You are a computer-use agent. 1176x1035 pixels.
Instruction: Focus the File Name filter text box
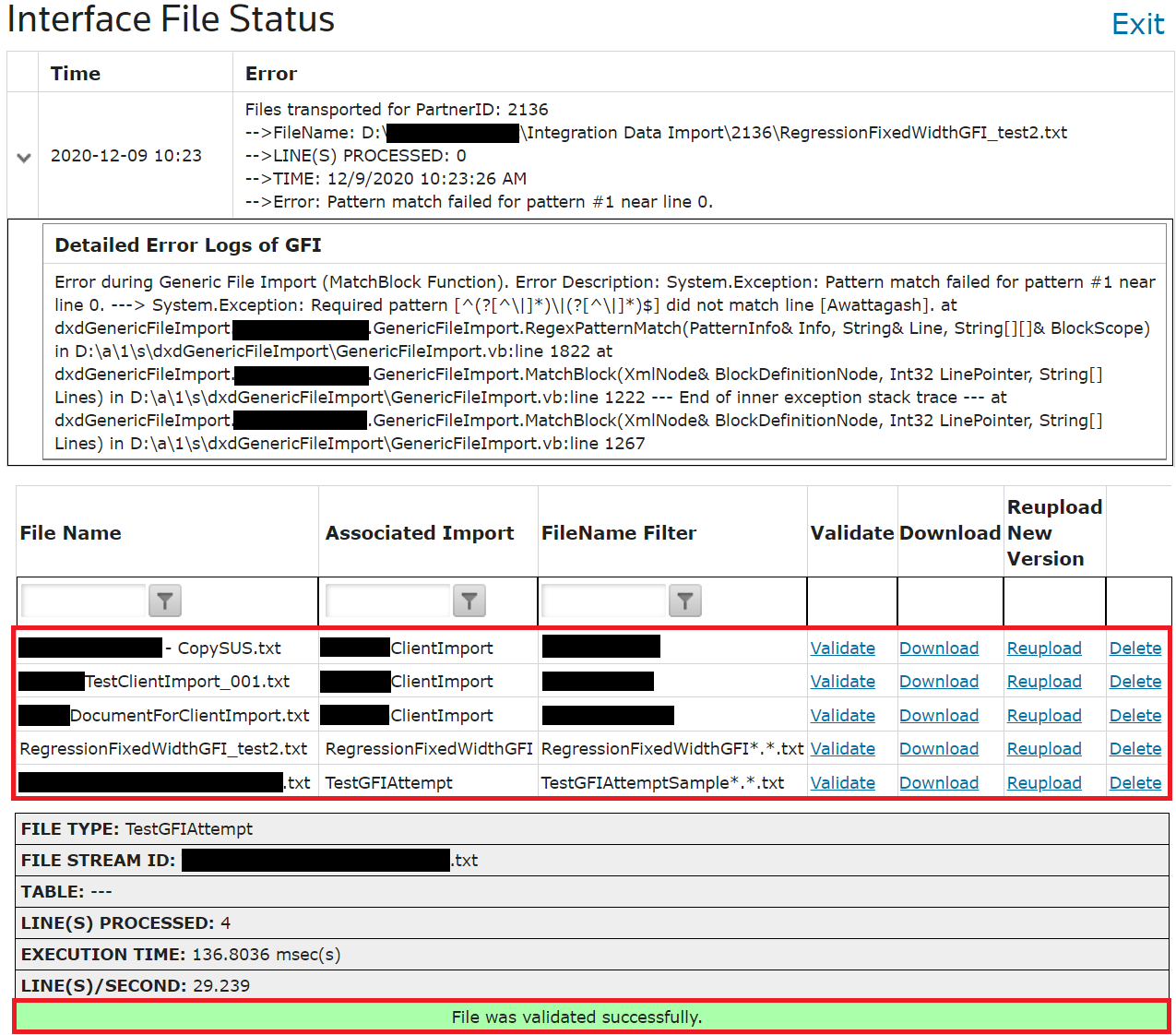click(x=84, y=601)
